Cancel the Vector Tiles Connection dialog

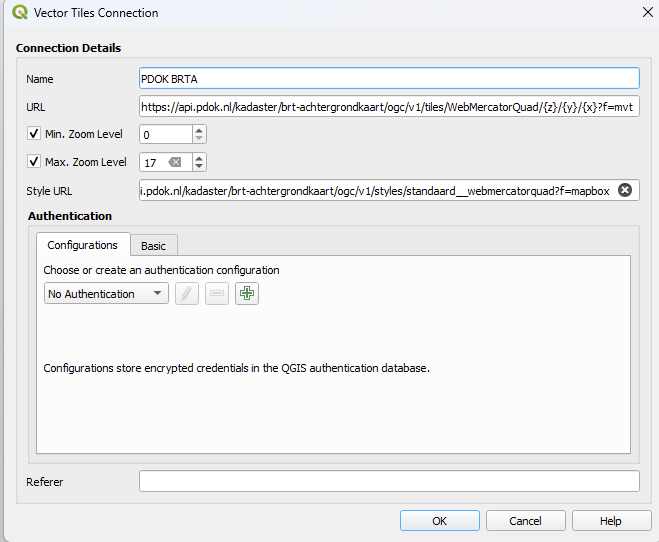[525, 521]
